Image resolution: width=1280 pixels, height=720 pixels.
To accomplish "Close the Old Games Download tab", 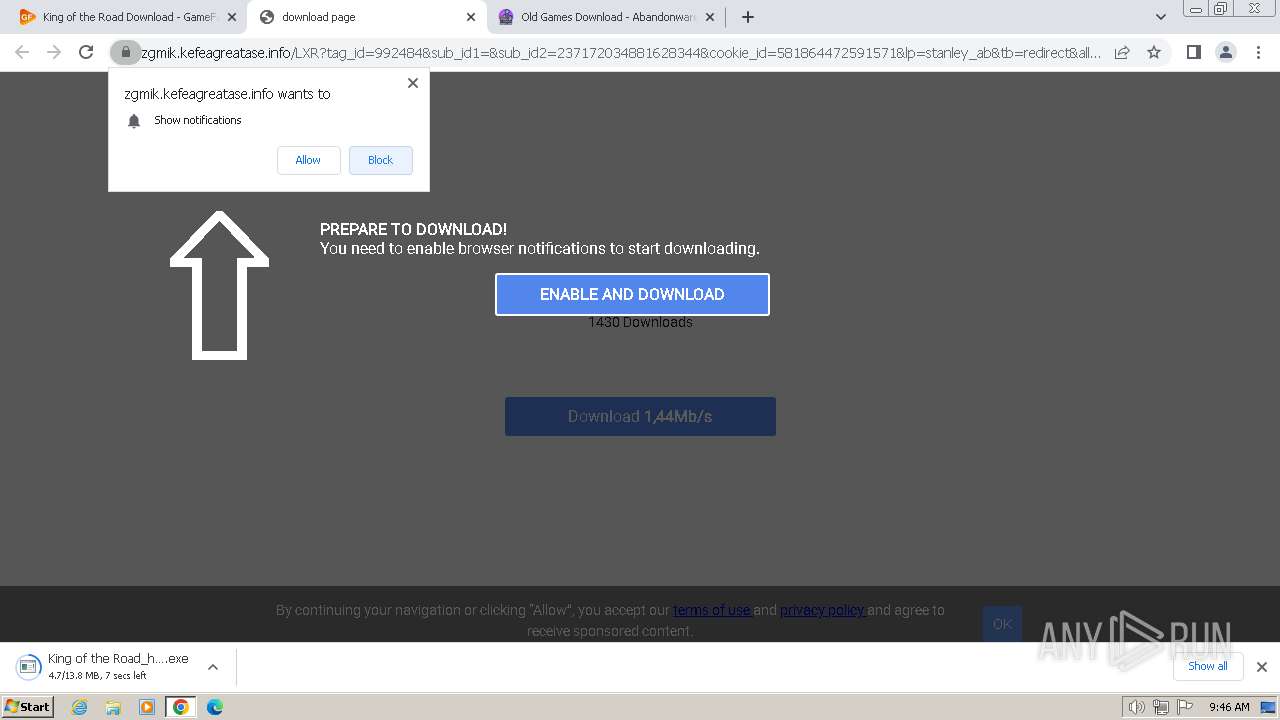I will pyautogui.click(x=710, y=17).
